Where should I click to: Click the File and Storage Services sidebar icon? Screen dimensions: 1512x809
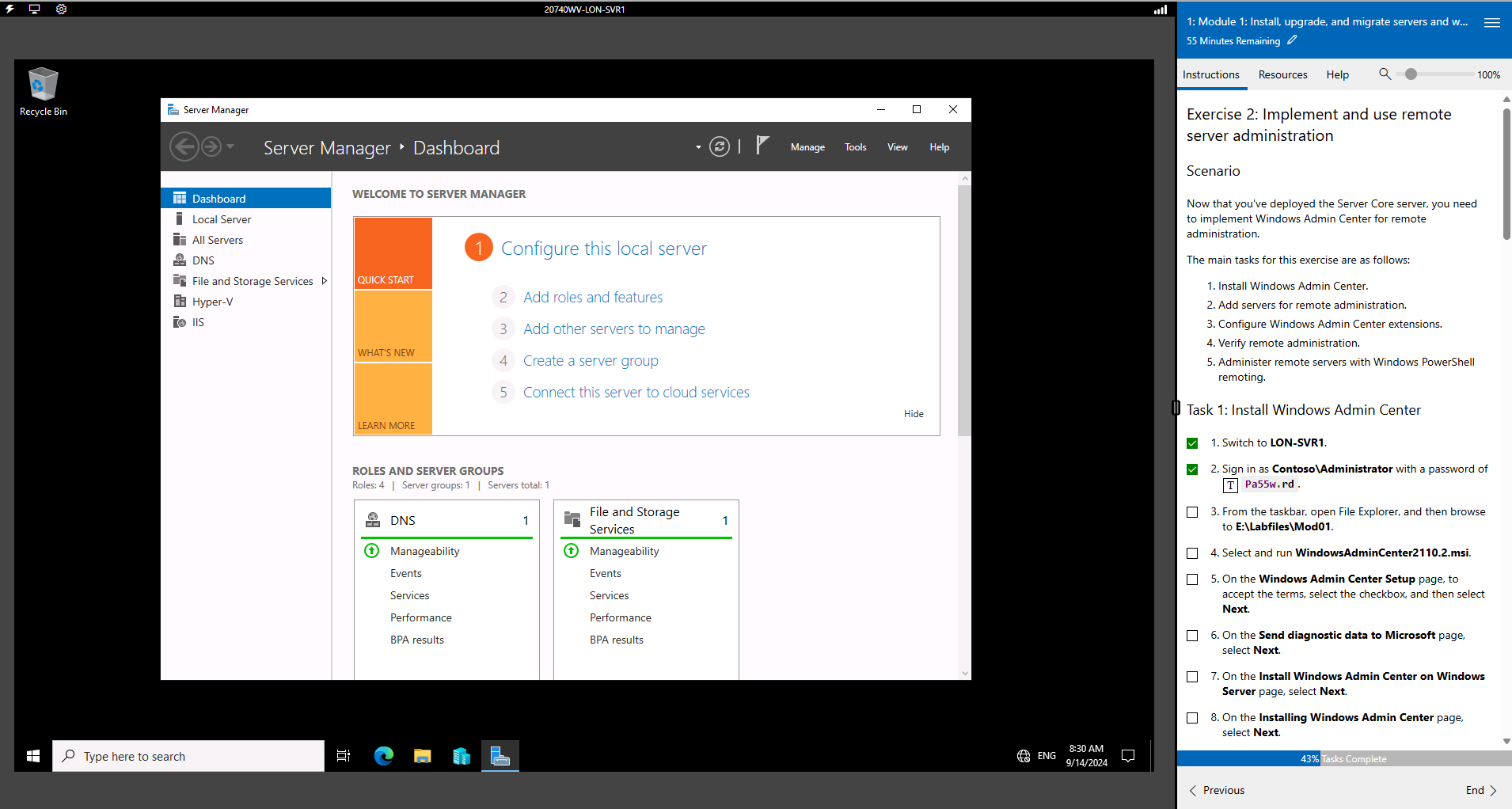click(180, 281)
